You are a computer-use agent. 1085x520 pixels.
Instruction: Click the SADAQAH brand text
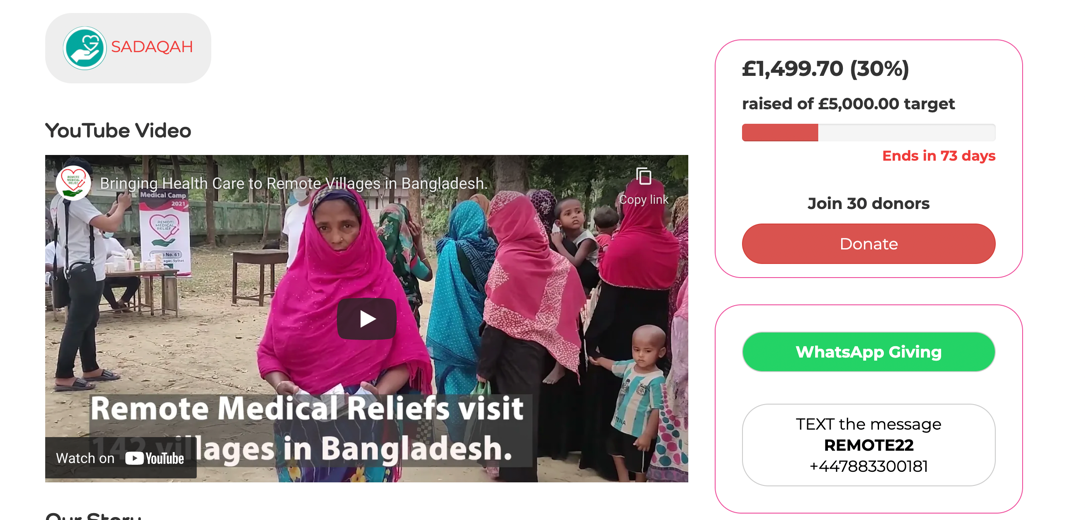152,48
